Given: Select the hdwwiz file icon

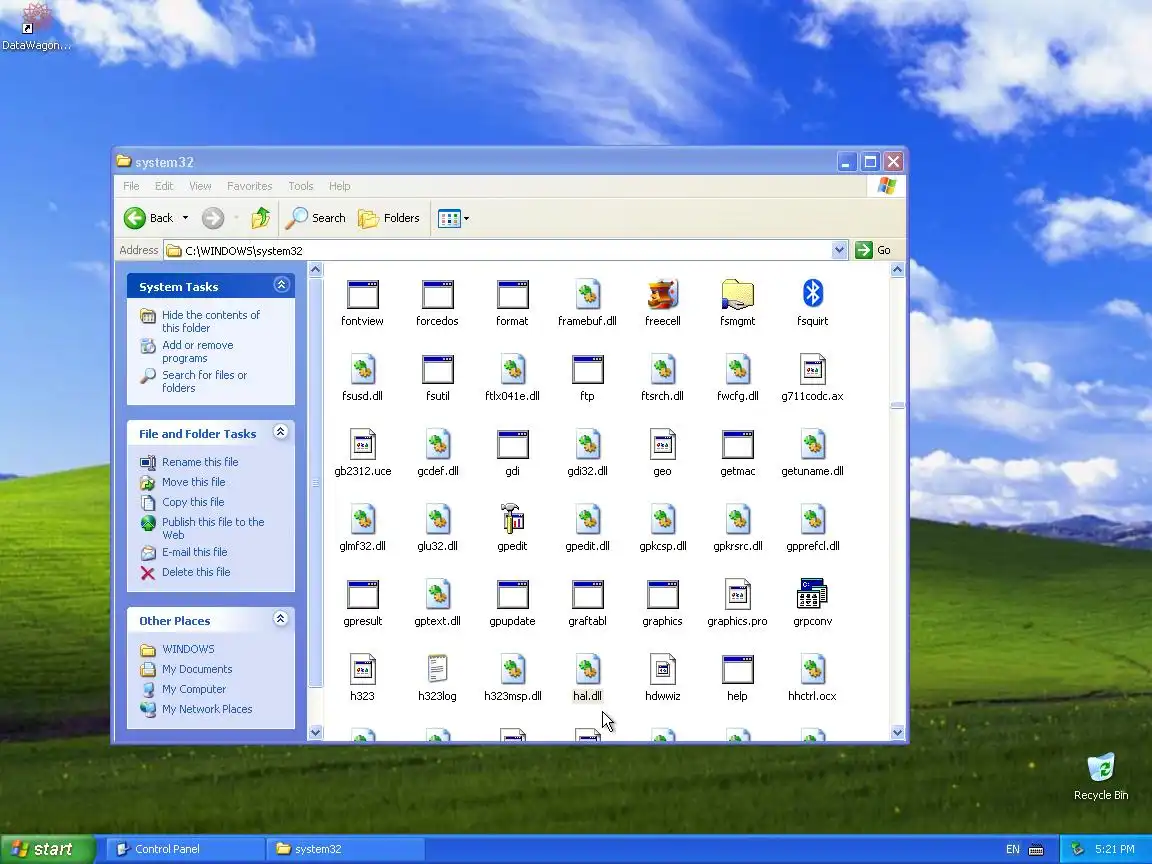Looking at the screenshot, I should [x=663, y=669].
